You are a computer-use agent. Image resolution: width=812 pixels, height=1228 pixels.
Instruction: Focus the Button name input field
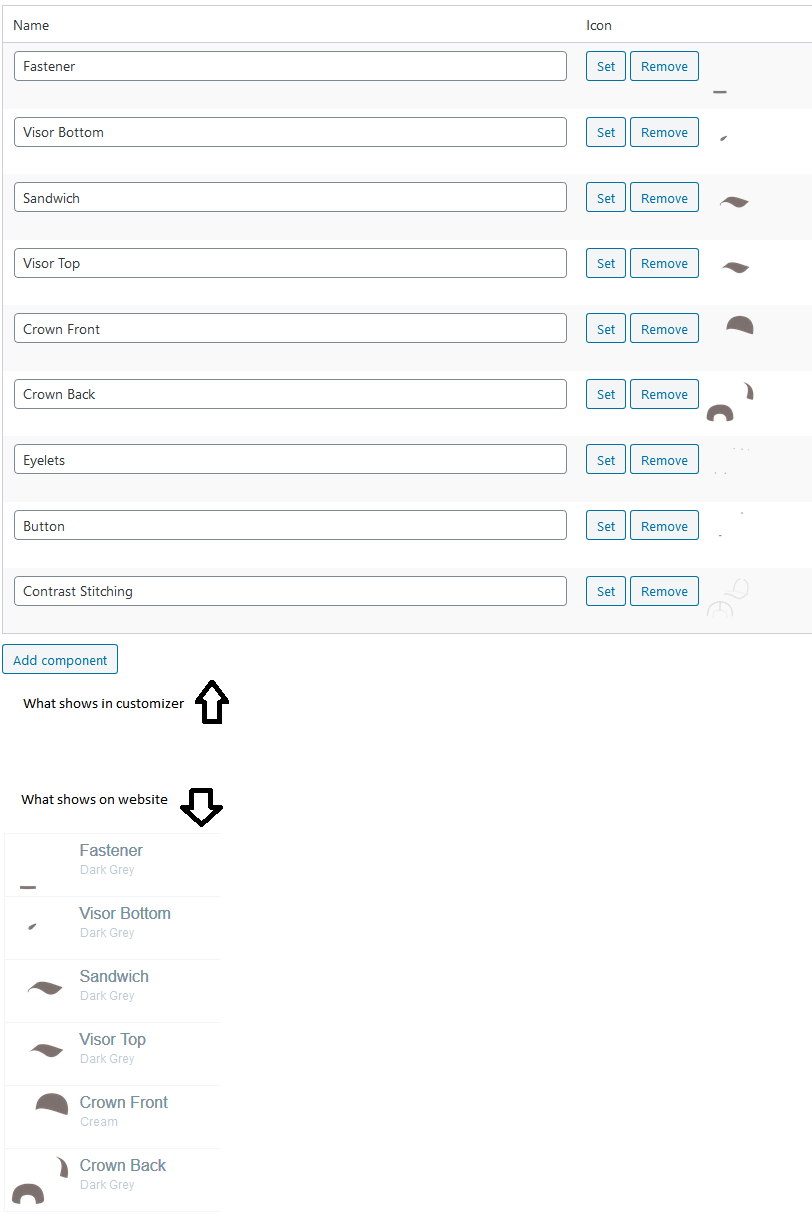pyautogui.click(x=290, y=525)
